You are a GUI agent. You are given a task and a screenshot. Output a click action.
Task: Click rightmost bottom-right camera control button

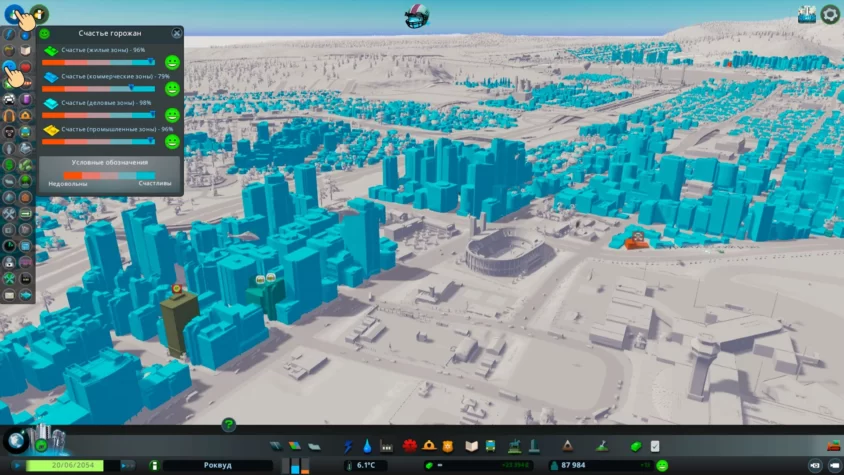tap(834, 465)
